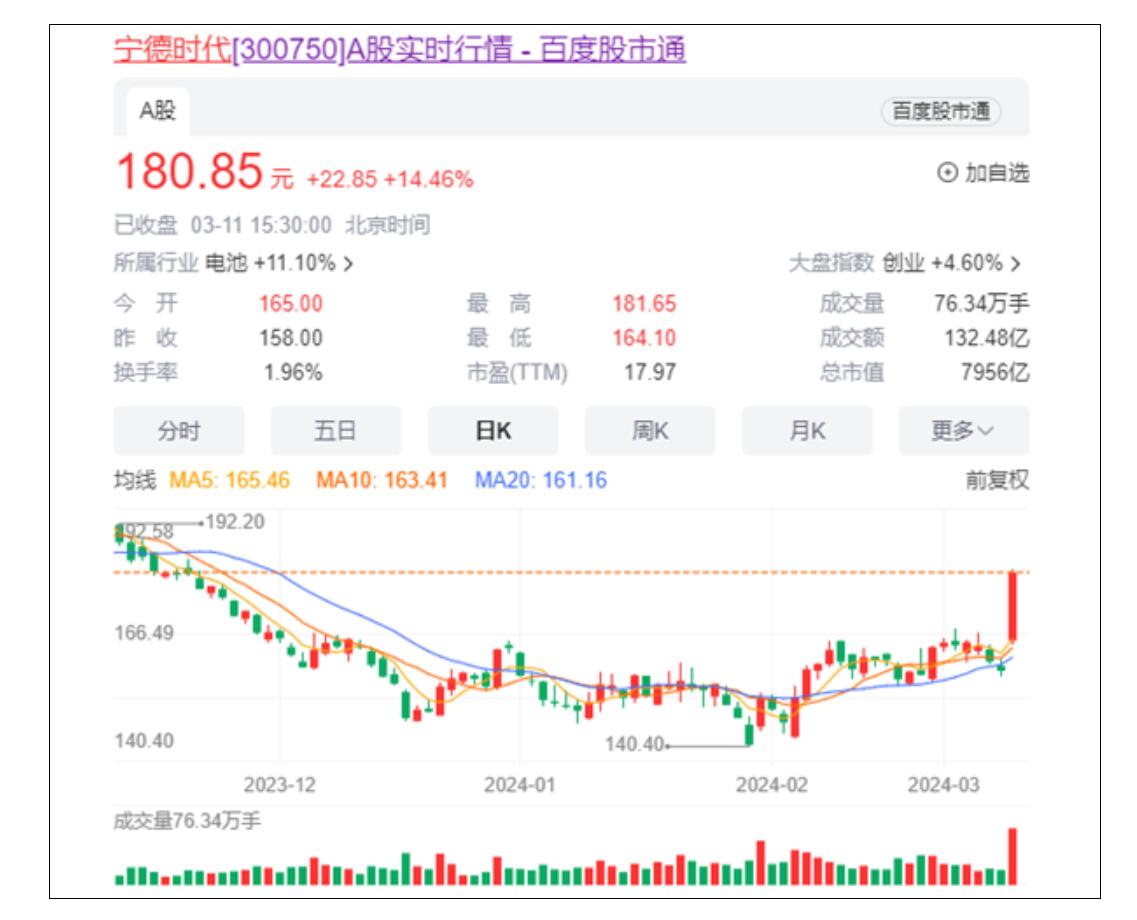Screen dimensions: 1137x920
Task: Click the 成交量 value 76.34万手
Action: [981, 303]
